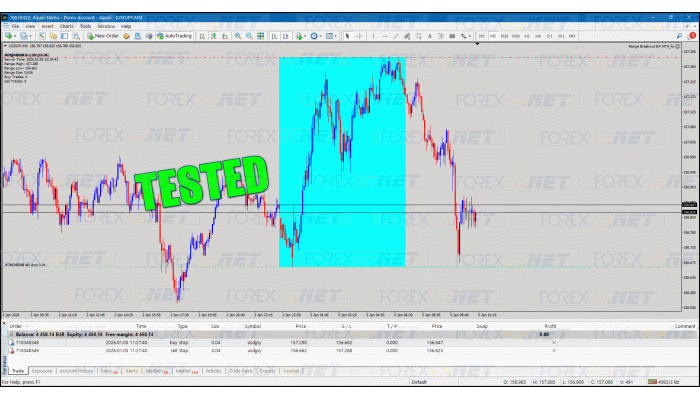This screenshot has width=700, height=400.
Task: Open the Profiles toolbar icon
Action: click(24, 36)
